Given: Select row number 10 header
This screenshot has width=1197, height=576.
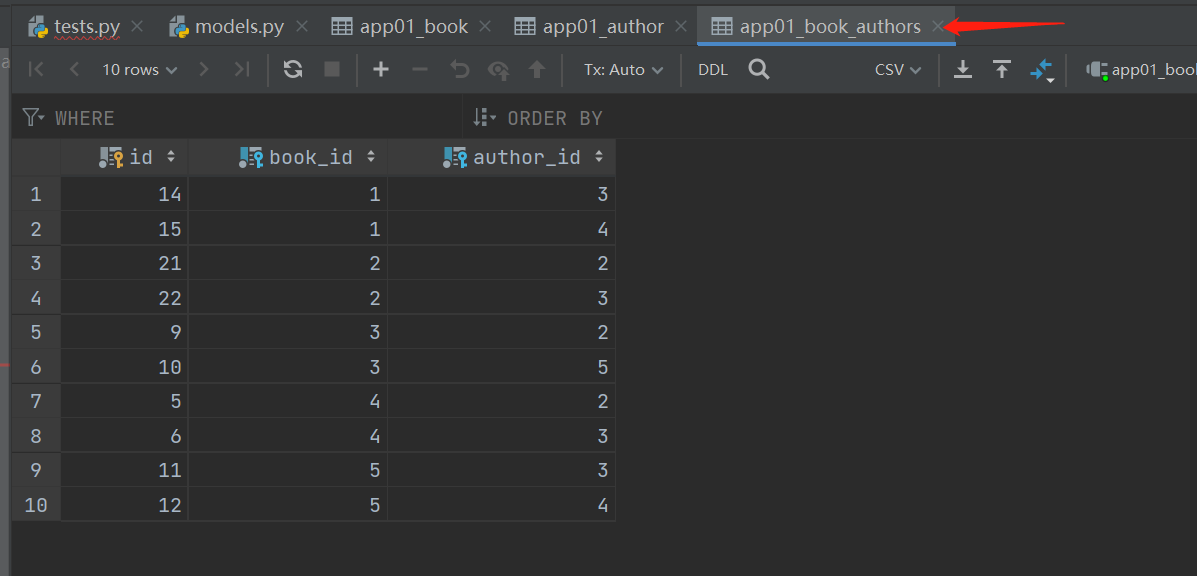Looking at the screenshot, I should click(x=36, y=504).
